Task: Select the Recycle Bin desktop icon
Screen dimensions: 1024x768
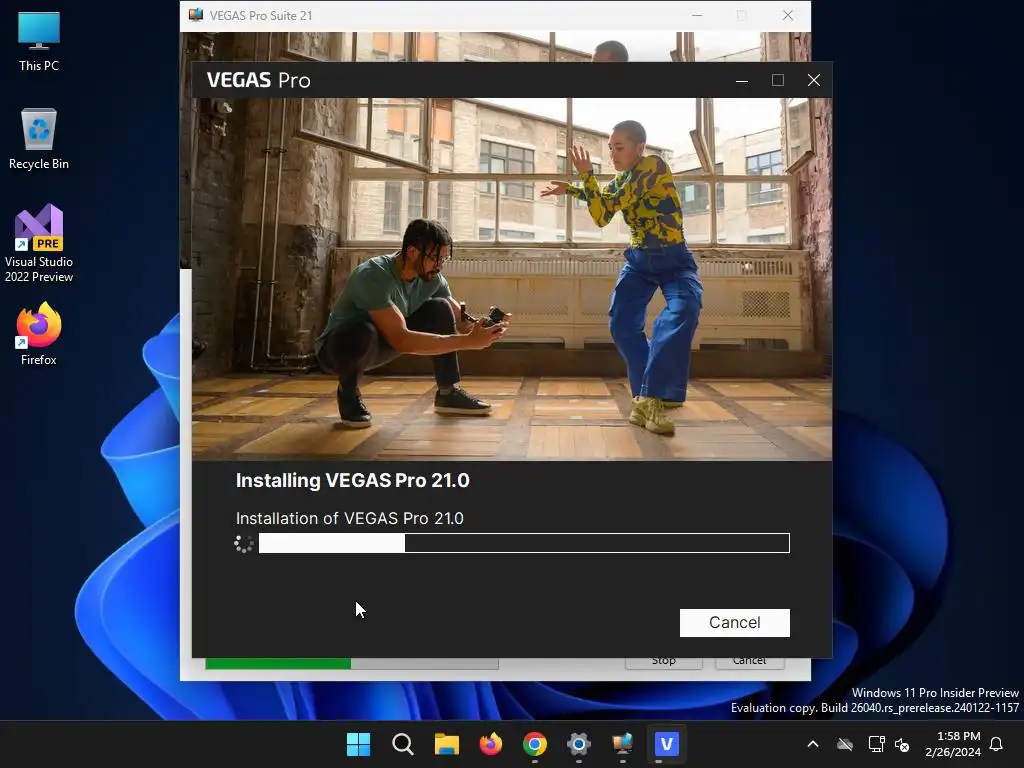Action: pyautogui.click(x=39, y=139)
